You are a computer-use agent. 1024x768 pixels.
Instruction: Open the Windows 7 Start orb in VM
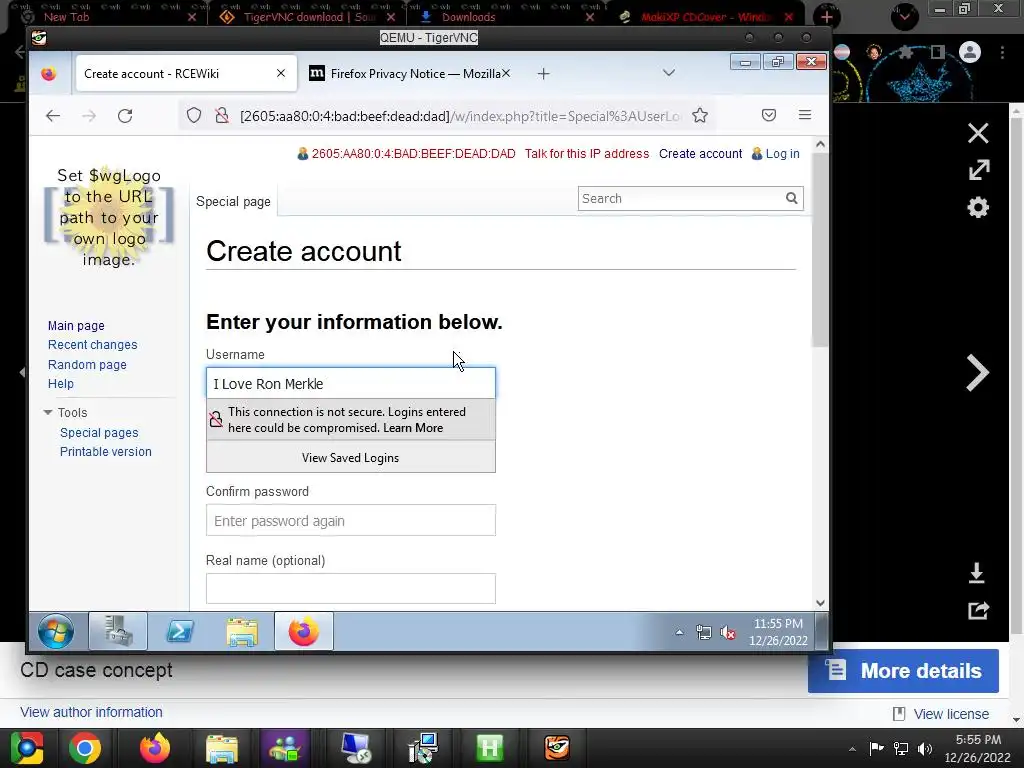click(56, 632)
